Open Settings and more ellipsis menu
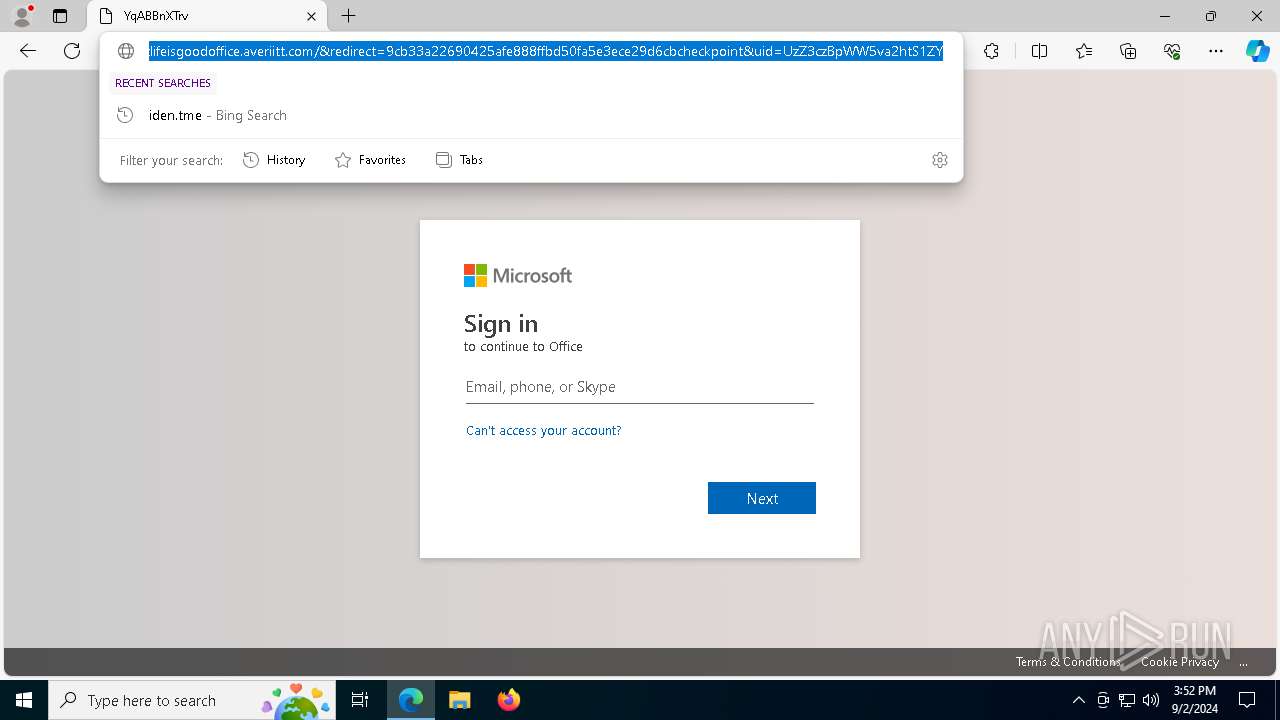This screenshot has width=1280, height=720. coord(1216,51)
